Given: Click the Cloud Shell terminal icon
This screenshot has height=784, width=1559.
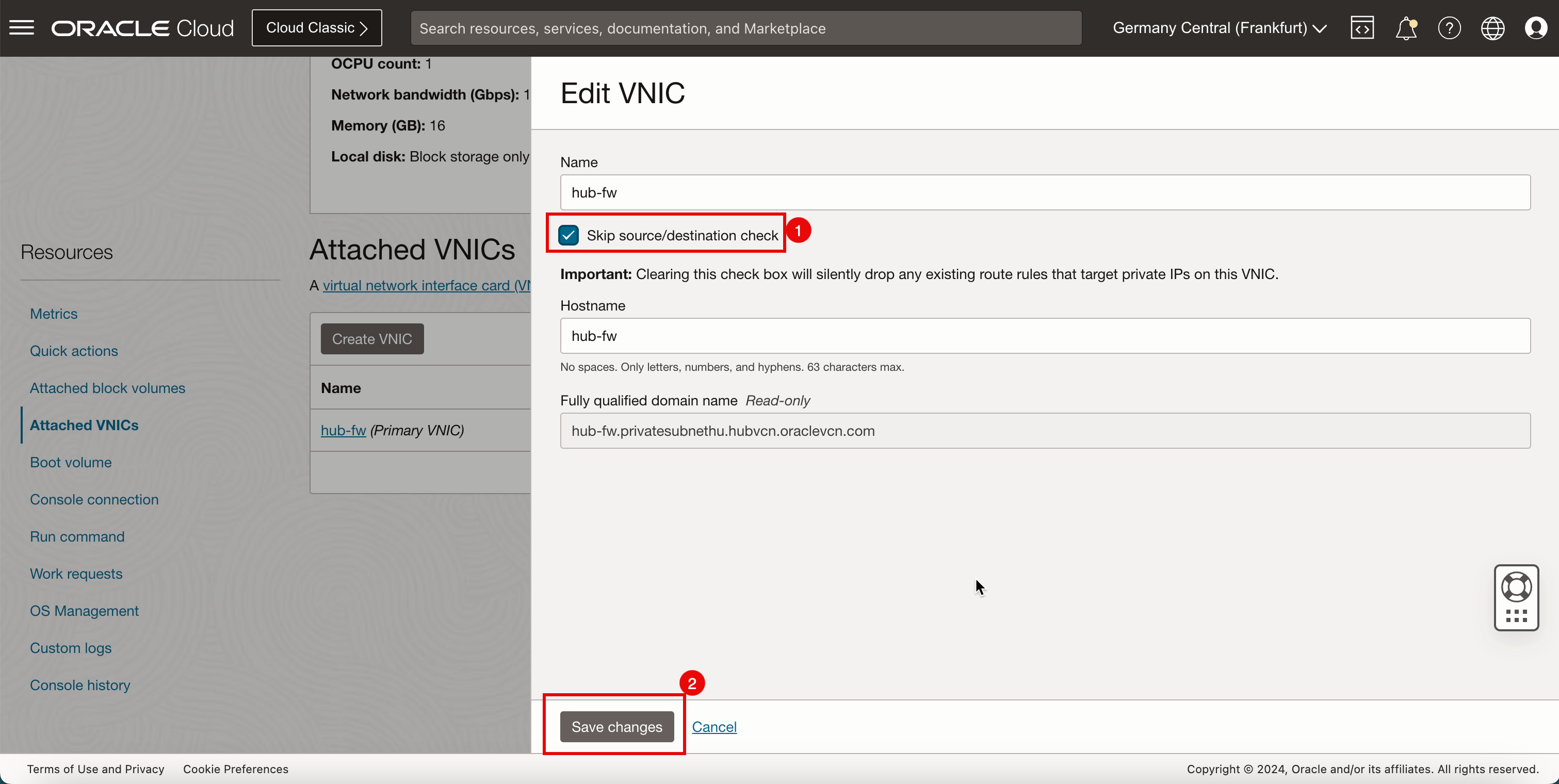Looking at the screenshot, I should [1363, 27].
